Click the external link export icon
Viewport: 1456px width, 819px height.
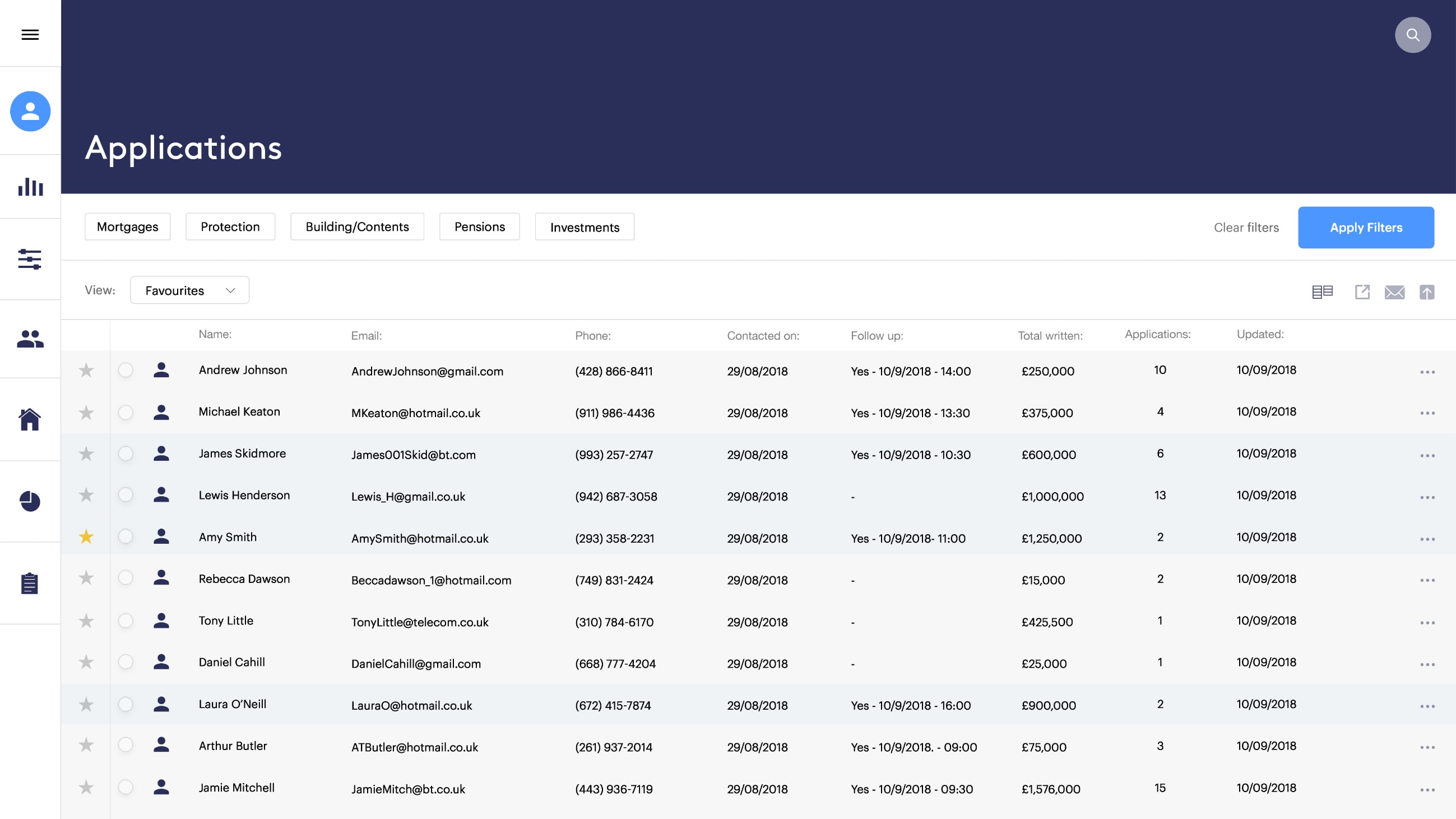1362,291
